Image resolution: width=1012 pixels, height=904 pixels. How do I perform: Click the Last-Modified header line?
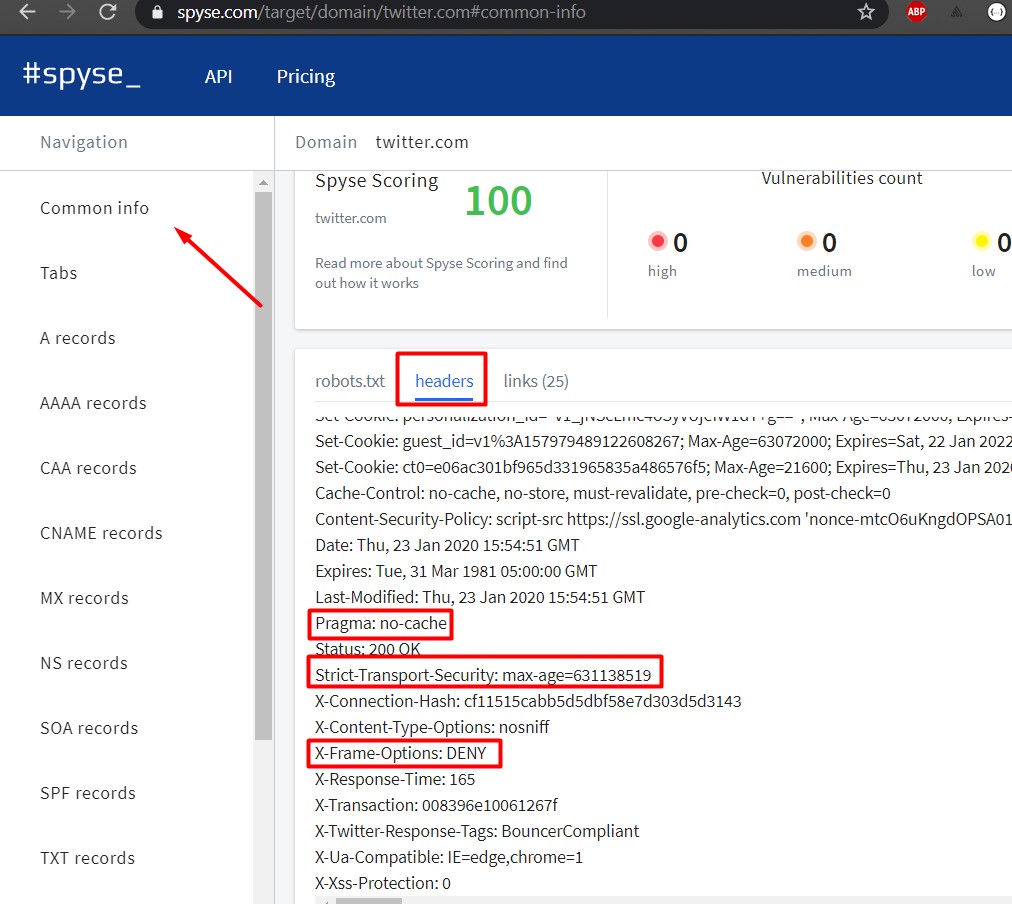(x=480, y=598)
